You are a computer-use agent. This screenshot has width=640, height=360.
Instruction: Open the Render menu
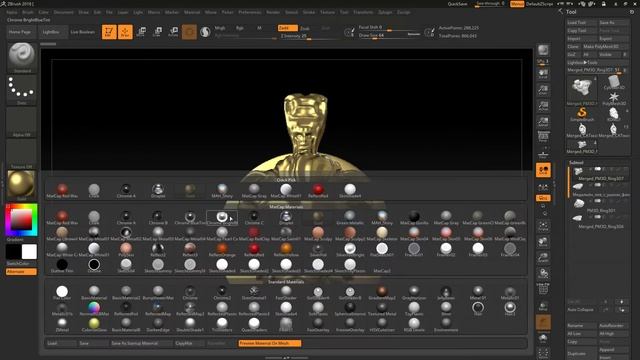coord(273,12)
